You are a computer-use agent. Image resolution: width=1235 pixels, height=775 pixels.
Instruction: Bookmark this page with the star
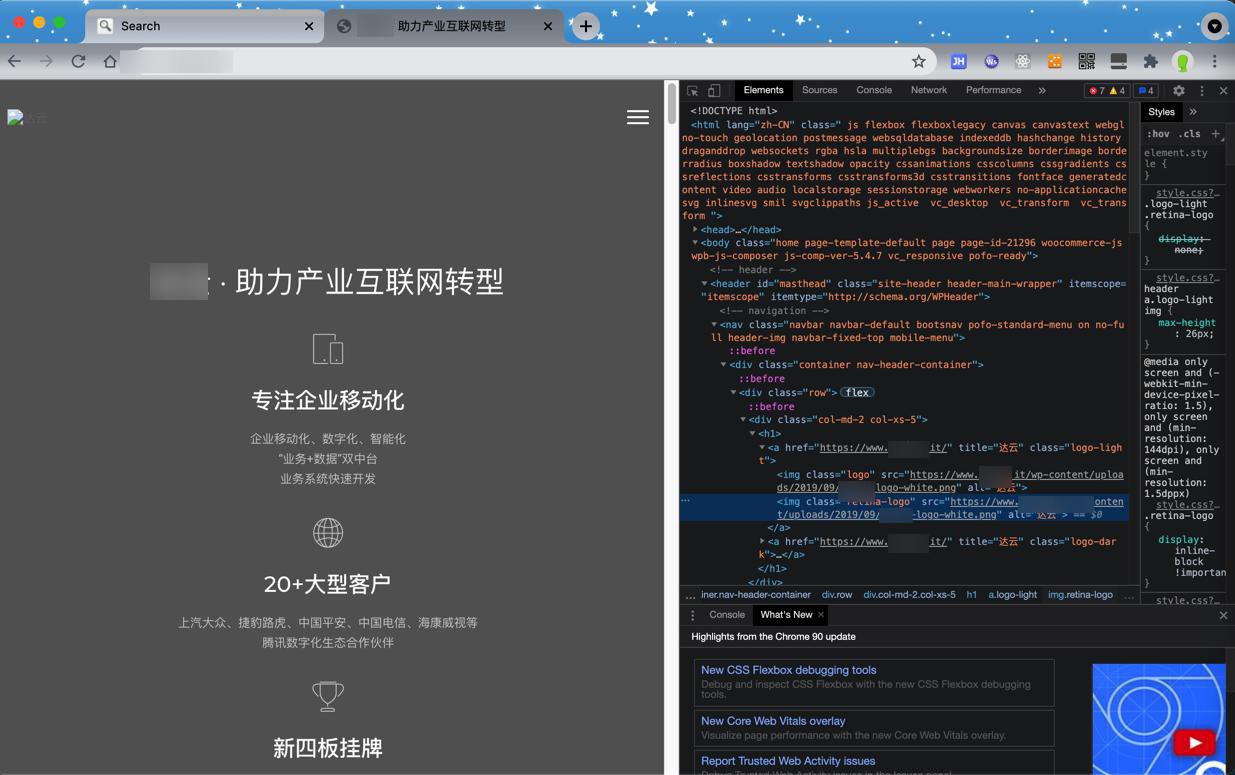click(918, 61)
